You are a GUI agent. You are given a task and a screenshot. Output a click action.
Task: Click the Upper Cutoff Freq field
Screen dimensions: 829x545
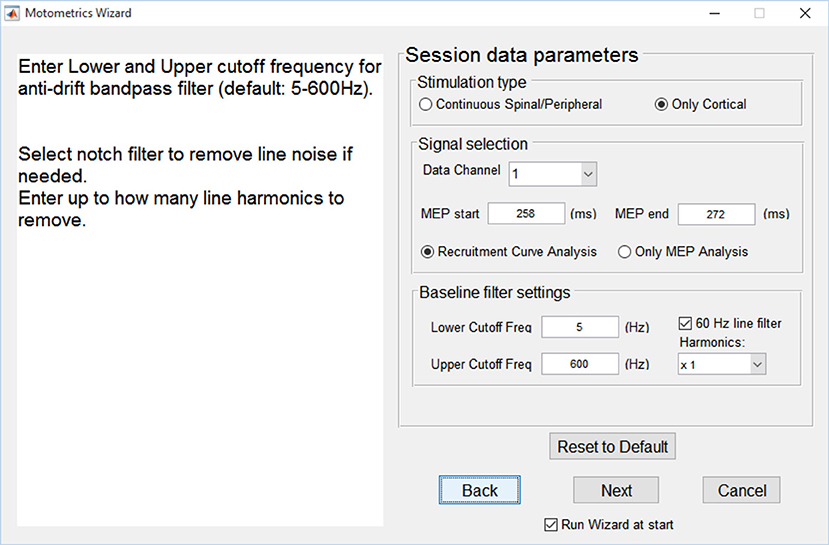coord(580,364)
